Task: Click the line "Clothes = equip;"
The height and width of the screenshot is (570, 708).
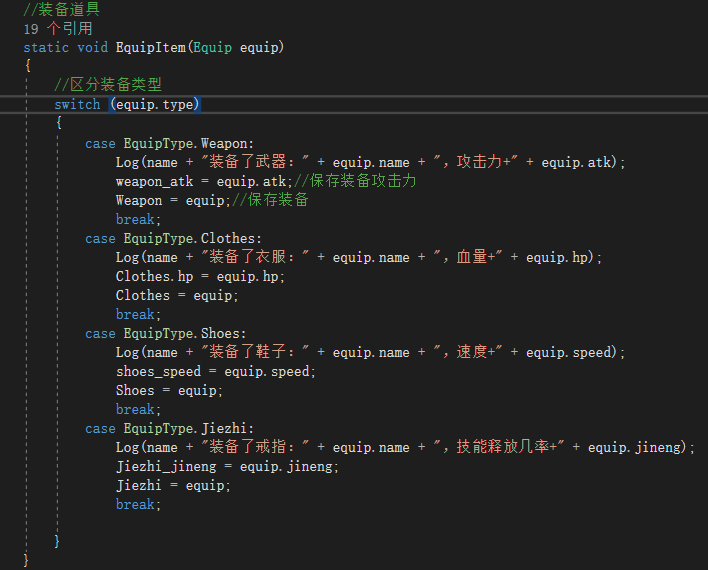Action: click(x=177, y=295)
